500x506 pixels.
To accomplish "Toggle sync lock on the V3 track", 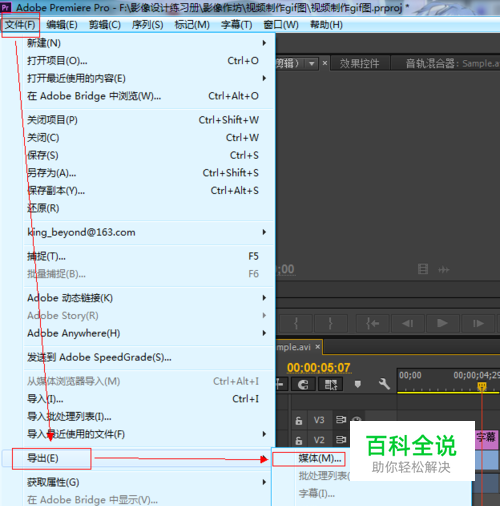I will click(341, 420).
